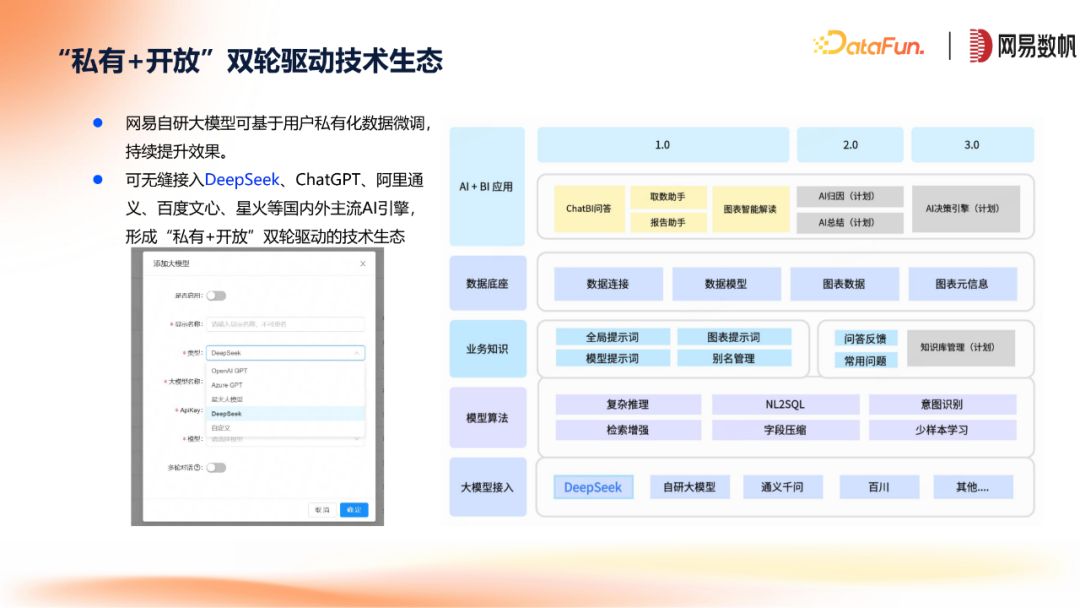Screen dimensions: 1080x608
Task: Click the 字段压缩 box
Action: (x=785, y=430)
